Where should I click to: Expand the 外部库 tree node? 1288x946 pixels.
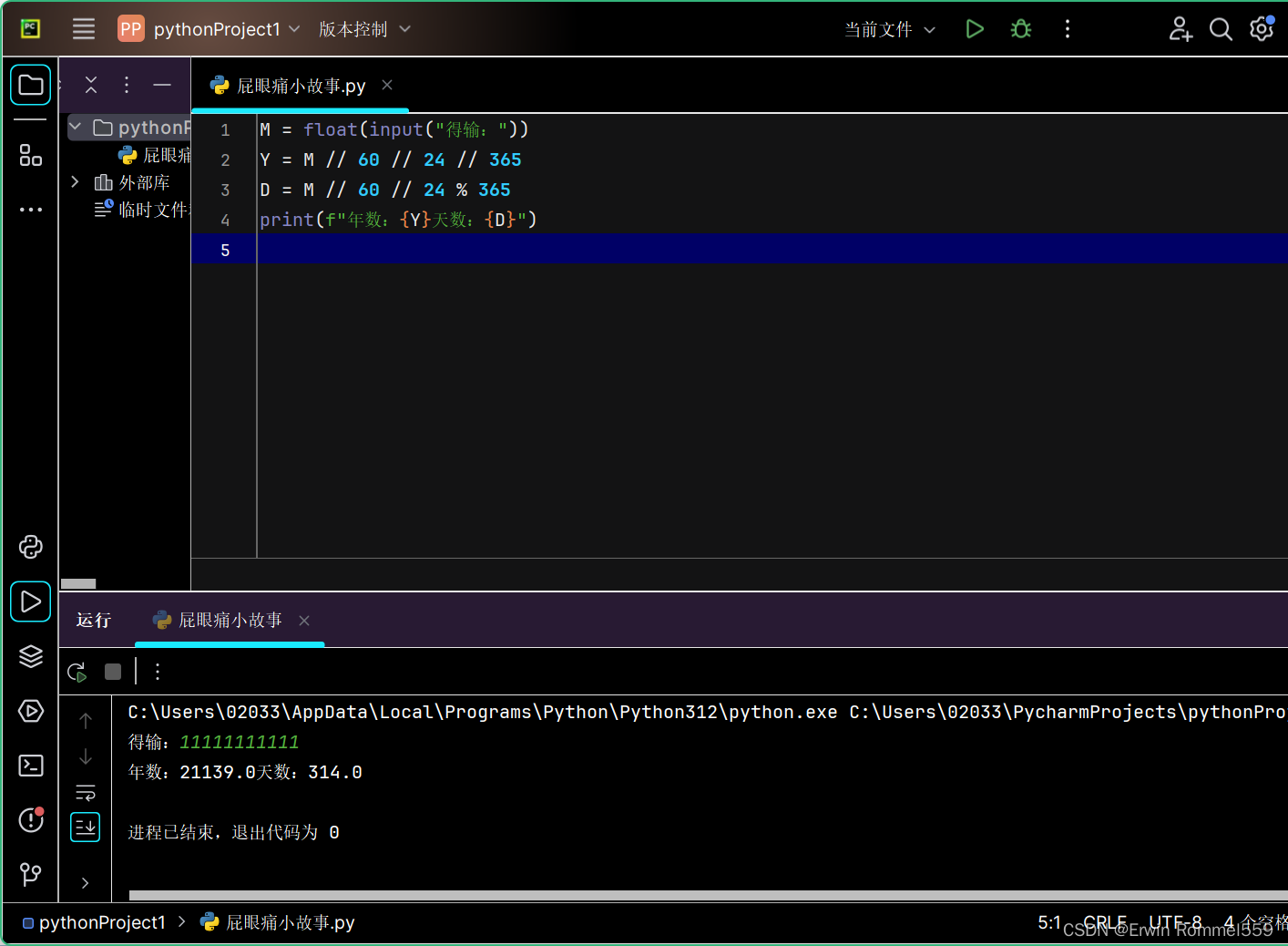pyautogui.click(x=75, y=181)
